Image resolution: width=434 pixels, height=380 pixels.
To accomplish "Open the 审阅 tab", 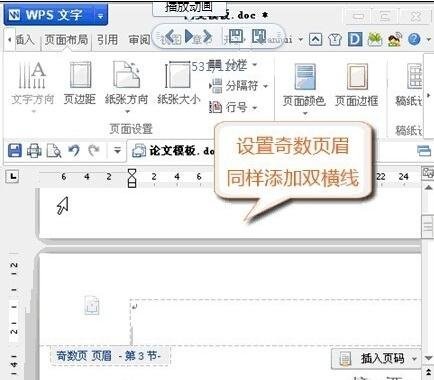I will (x=139, y=40).
